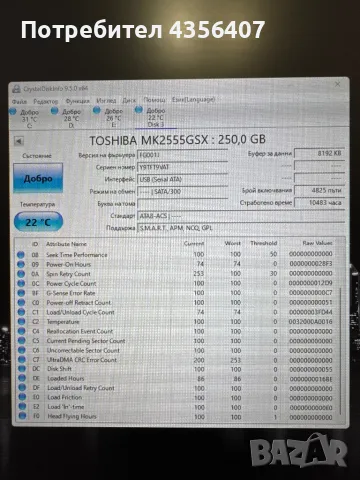Click the CrystalDiskInfo title bar icon
Image resolution: width=360 pixels, height=480 pixels.
pyautogui.click(x=16, y=89)
